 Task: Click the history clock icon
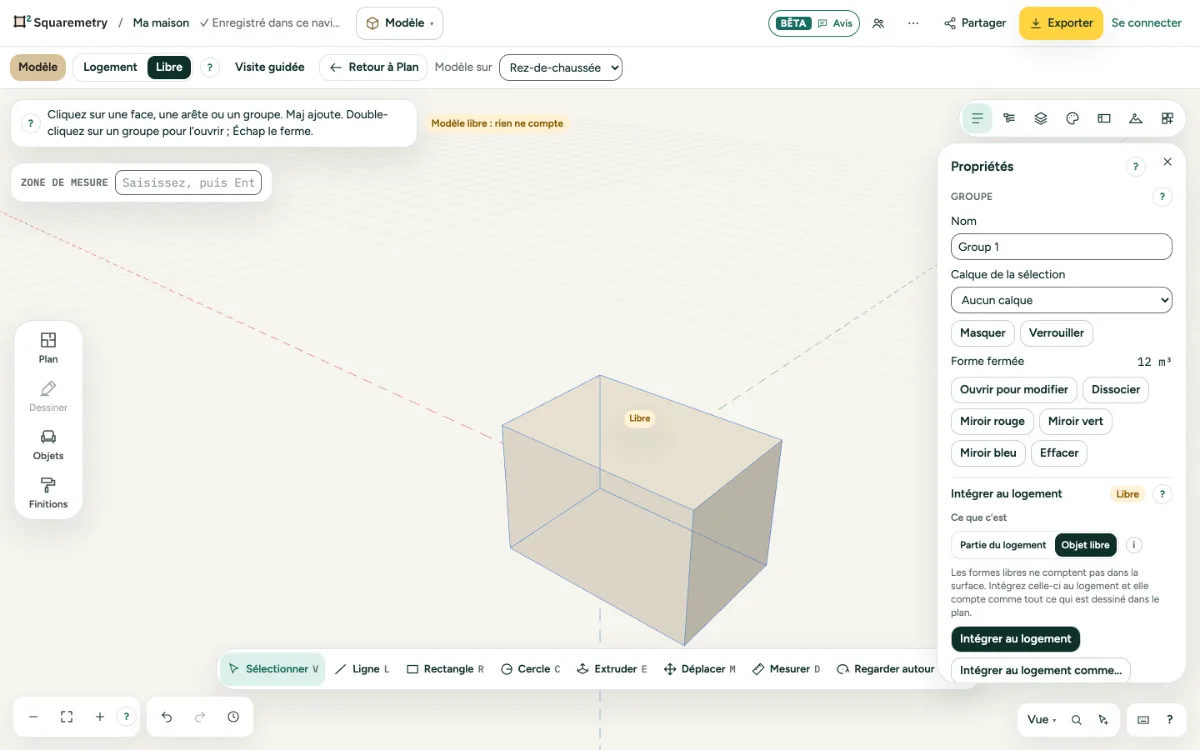click(x=233, y=717)
